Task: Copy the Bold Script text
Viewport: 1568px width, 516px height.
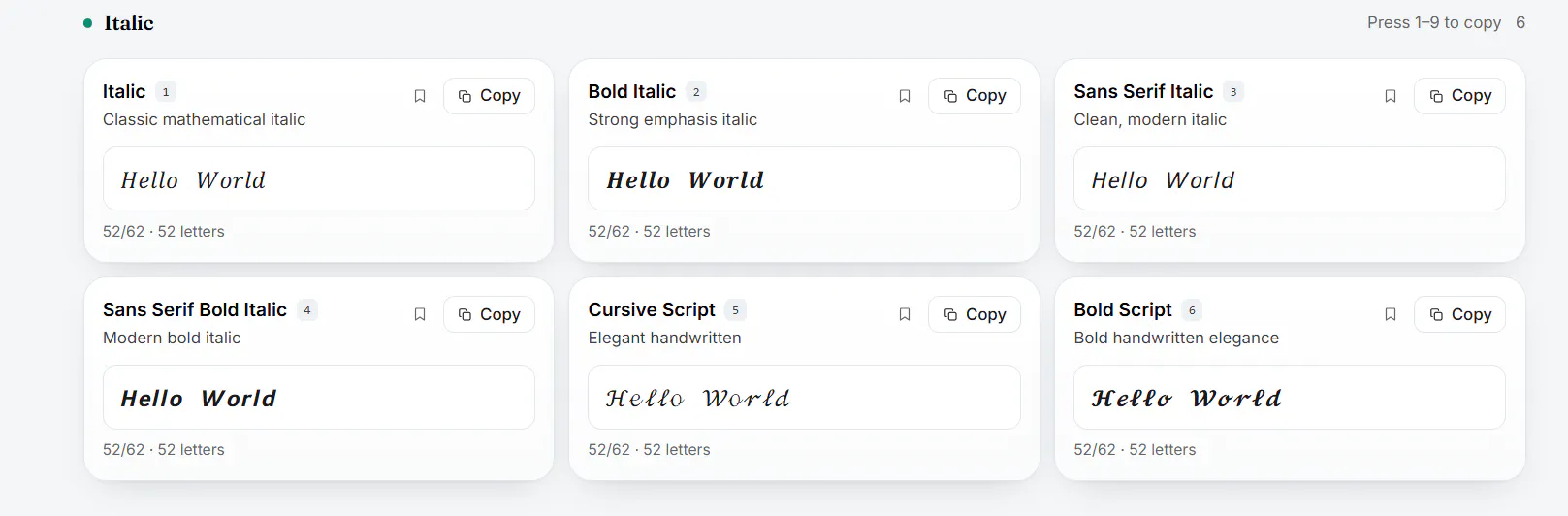Action: coord(1460,314)
